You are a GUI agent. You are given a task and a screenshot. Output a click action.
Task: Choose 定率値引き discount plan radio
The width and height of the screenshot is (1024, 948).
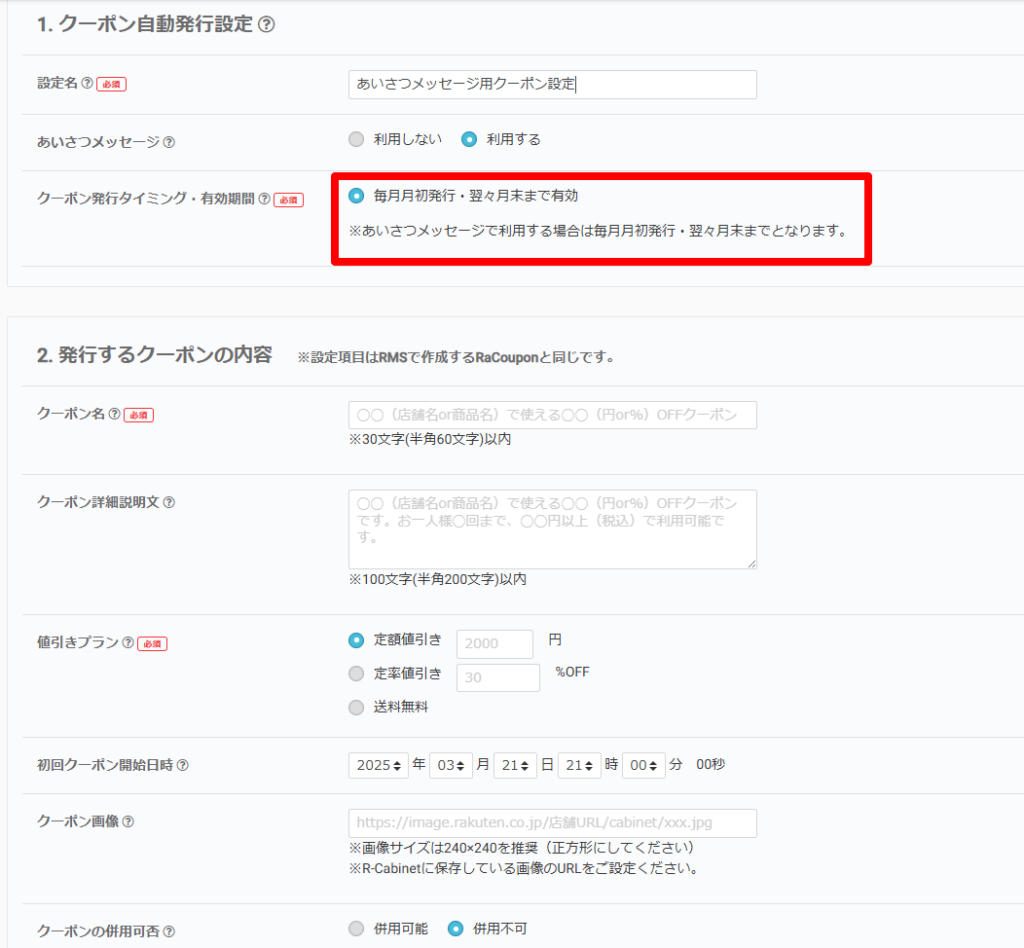click(x=356, y=673)
